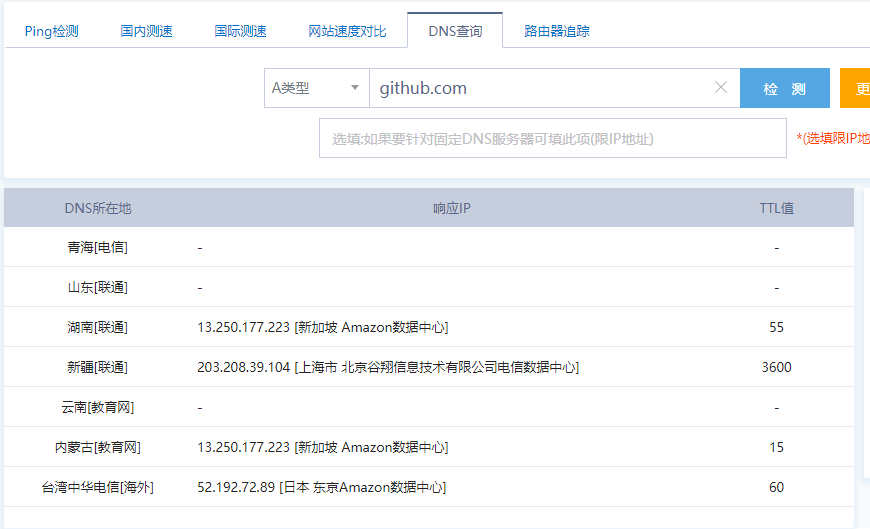Click TTL value 55
This screenshot has height=529, width=870.
(776, 328)
